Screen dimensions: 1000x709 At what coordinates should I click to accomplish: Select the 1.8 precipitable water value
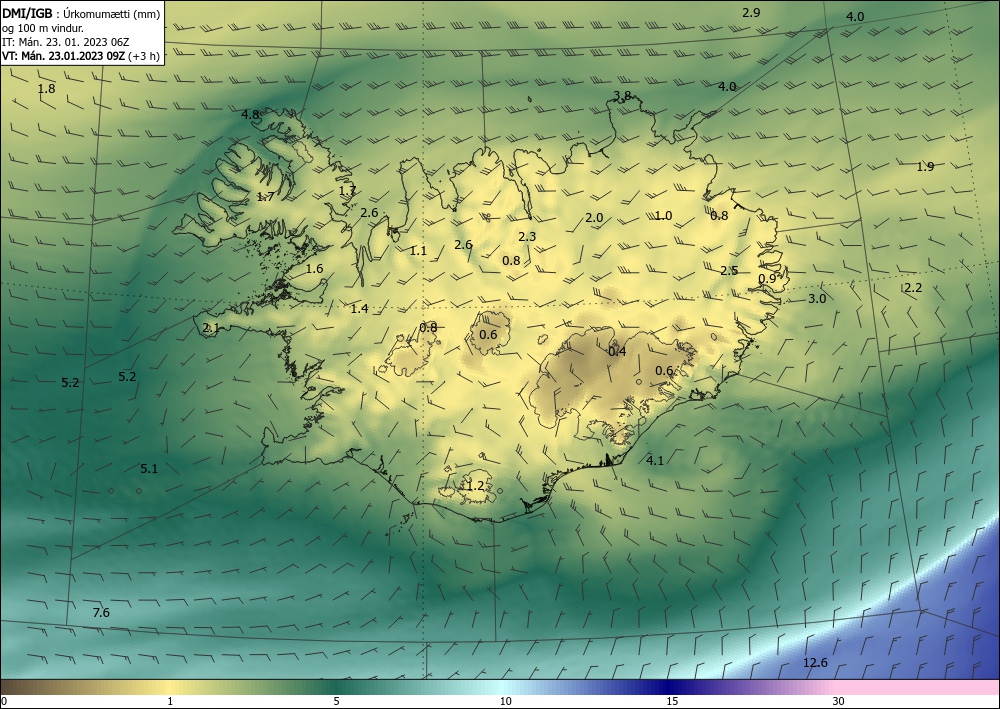(x=47, y=89)
